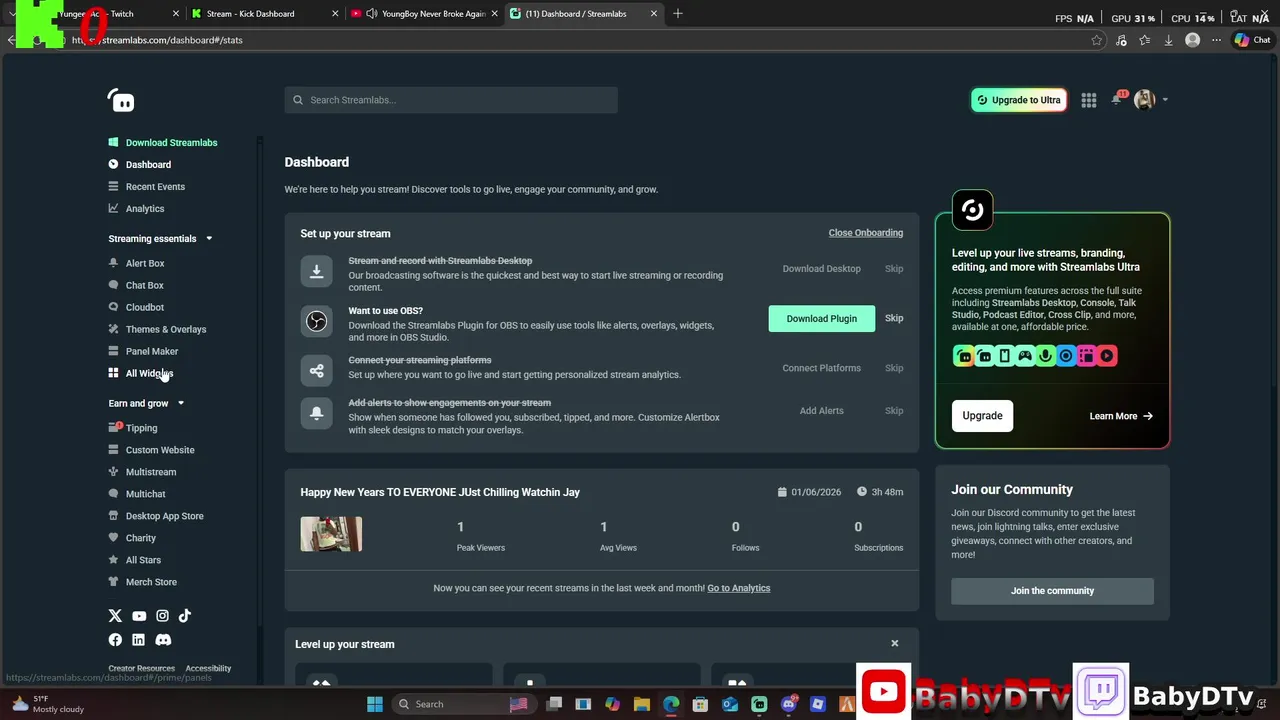Click the X (Twitter) social icon

click(115, 616)
